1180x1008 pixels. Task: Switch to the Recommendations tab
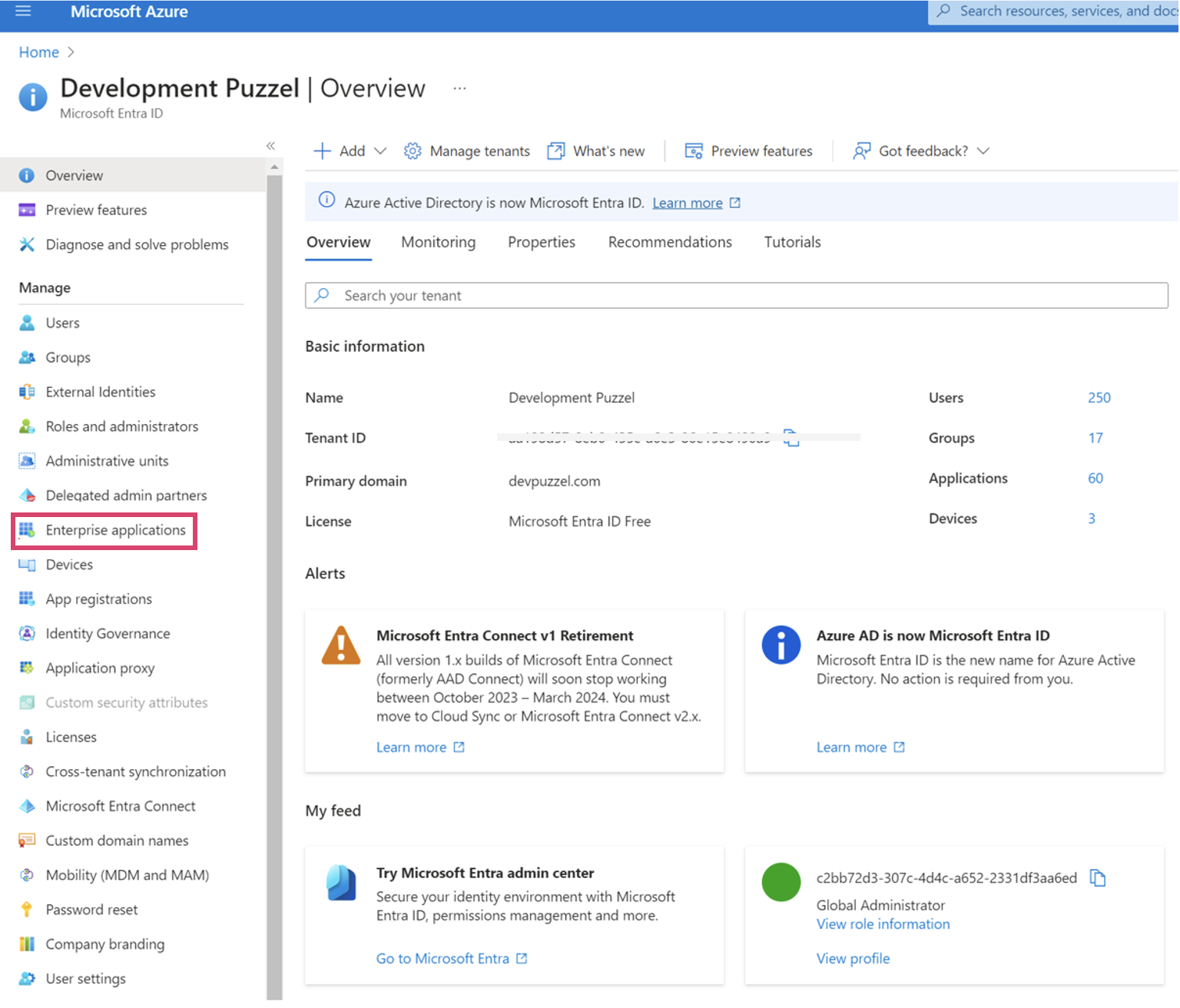pos(669,242)
